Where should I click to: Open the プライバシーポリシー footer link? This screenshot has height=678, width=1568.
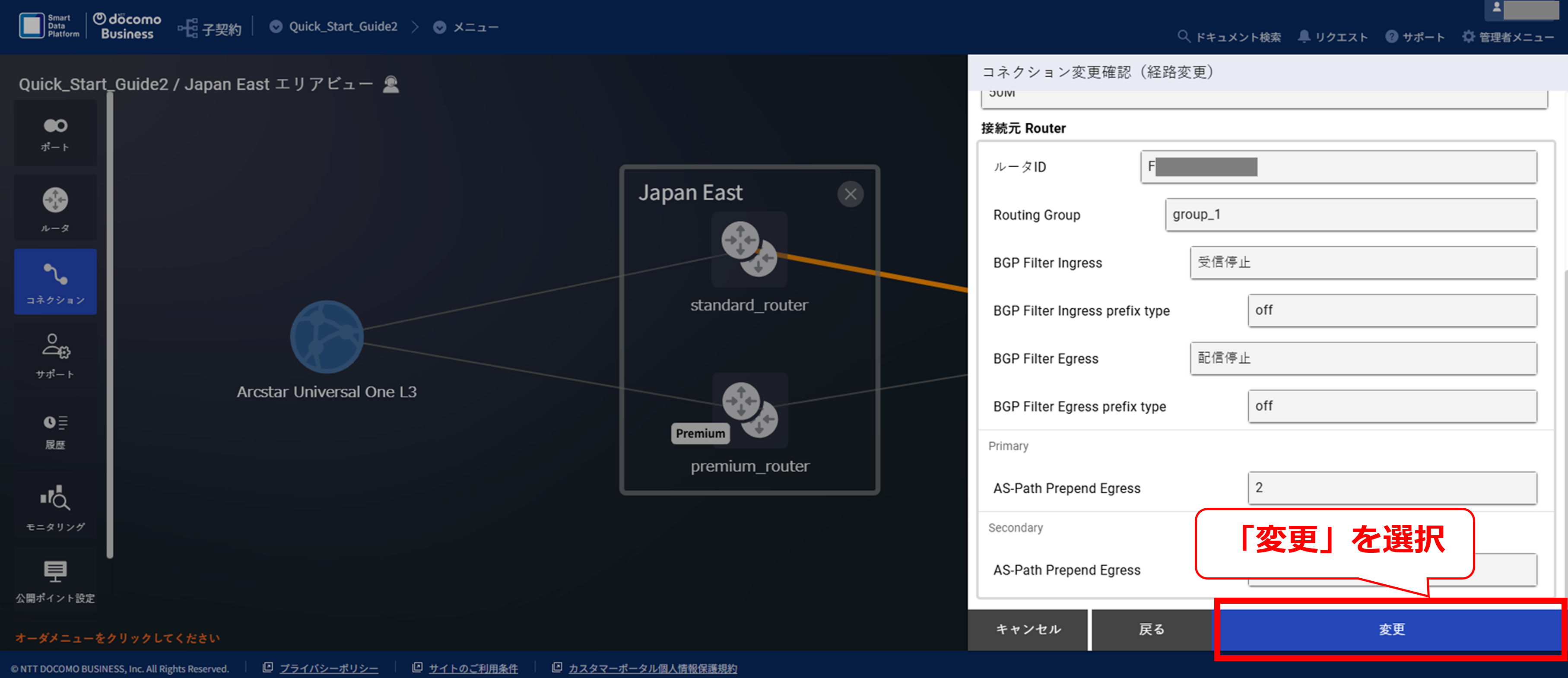click(329, 668)
